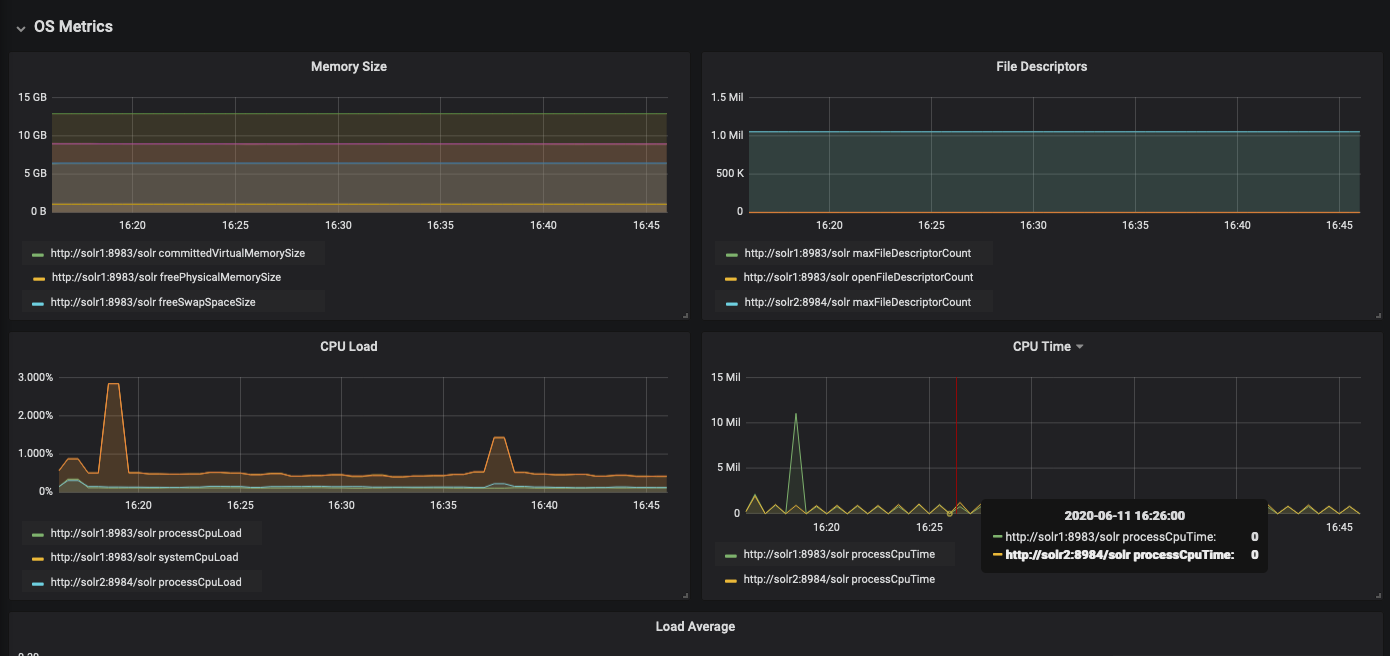This screenshot has height=656, width=1390.
Task: Open the CPU Time panel dropdown arrow
Action: [x=1080, y=347]
